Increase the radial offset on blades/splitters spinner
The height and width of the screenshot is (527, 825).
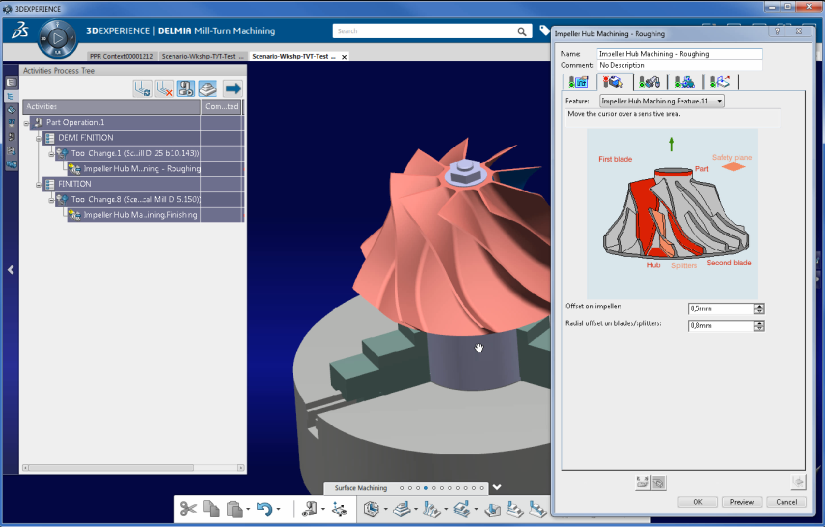tap(759, 323)
